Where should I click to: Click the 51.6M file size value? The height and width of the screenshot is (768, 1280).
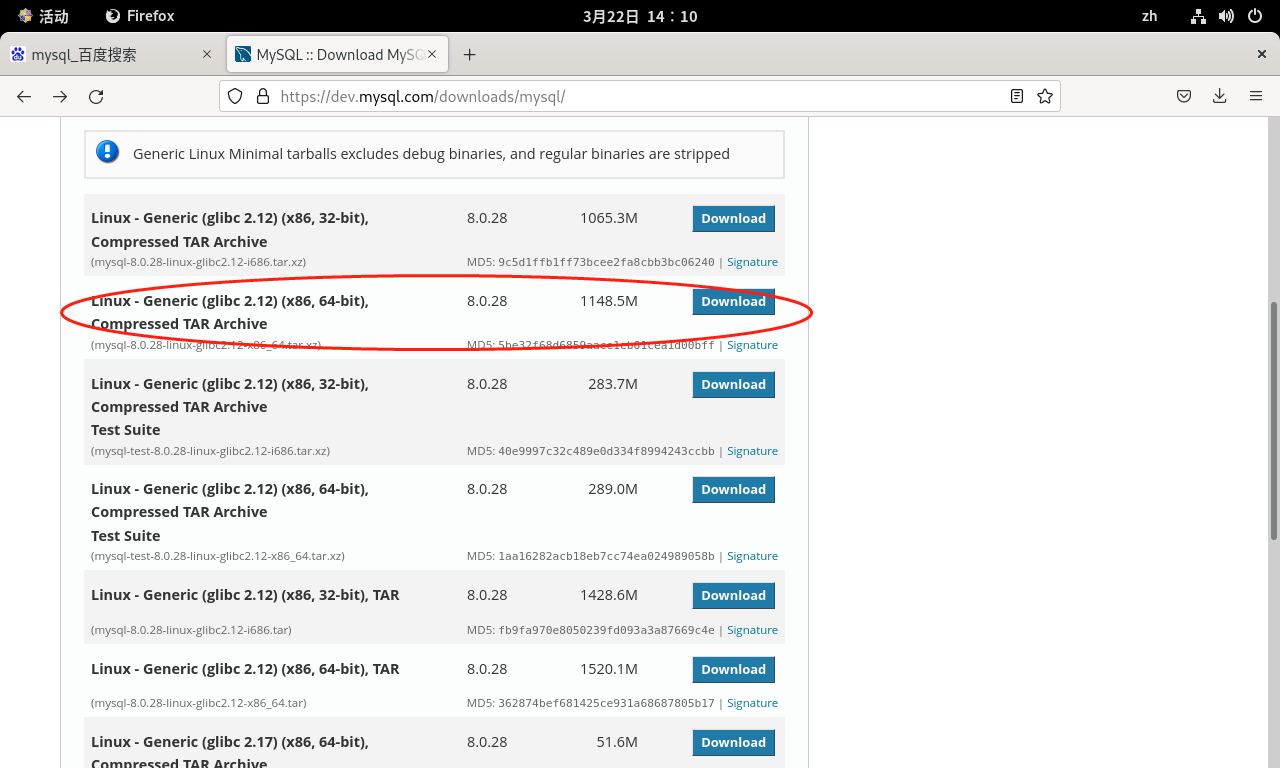617,742
